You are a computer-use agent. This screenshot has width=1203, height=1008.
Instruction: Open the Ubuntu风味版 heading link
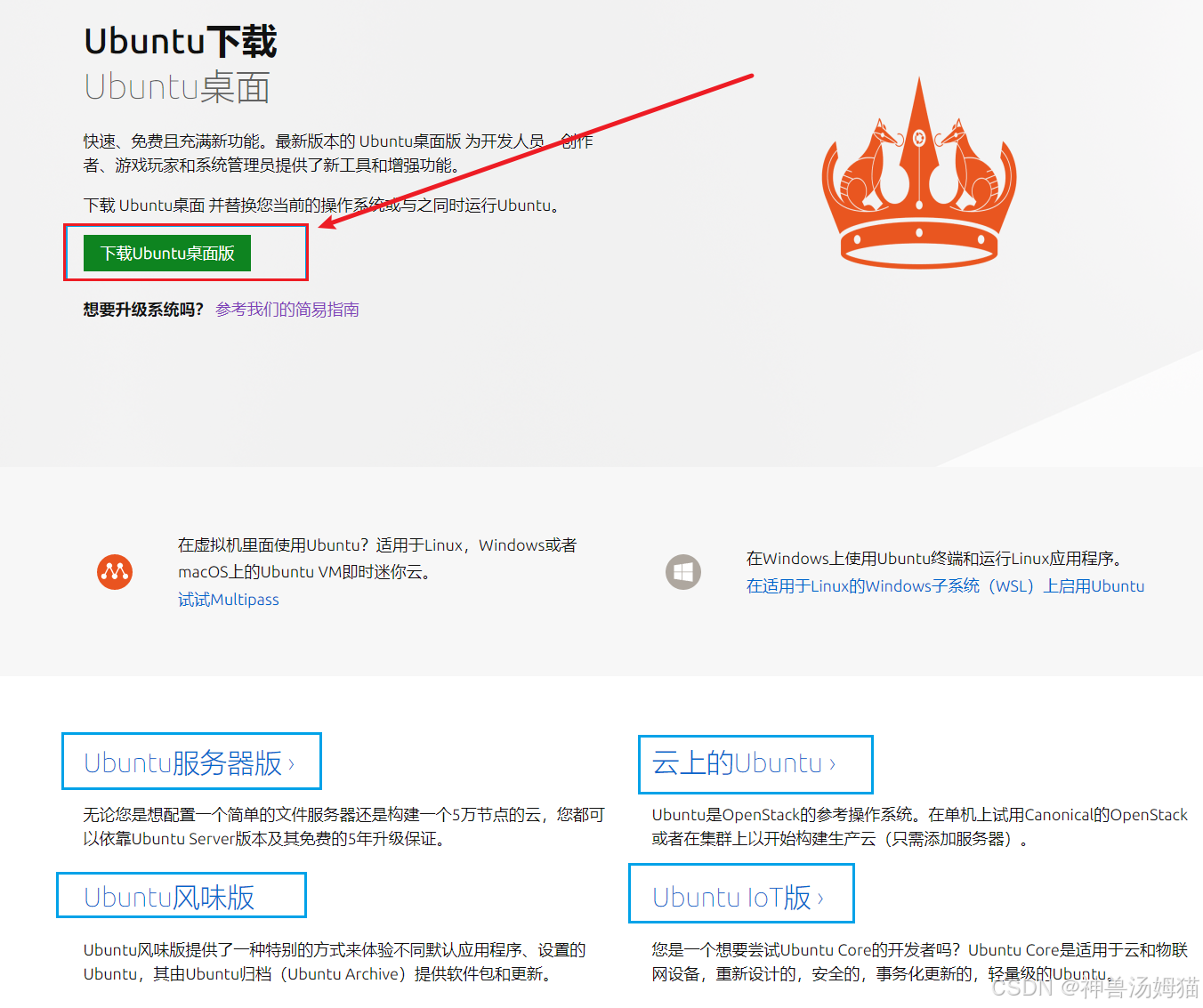pos(169,897)
